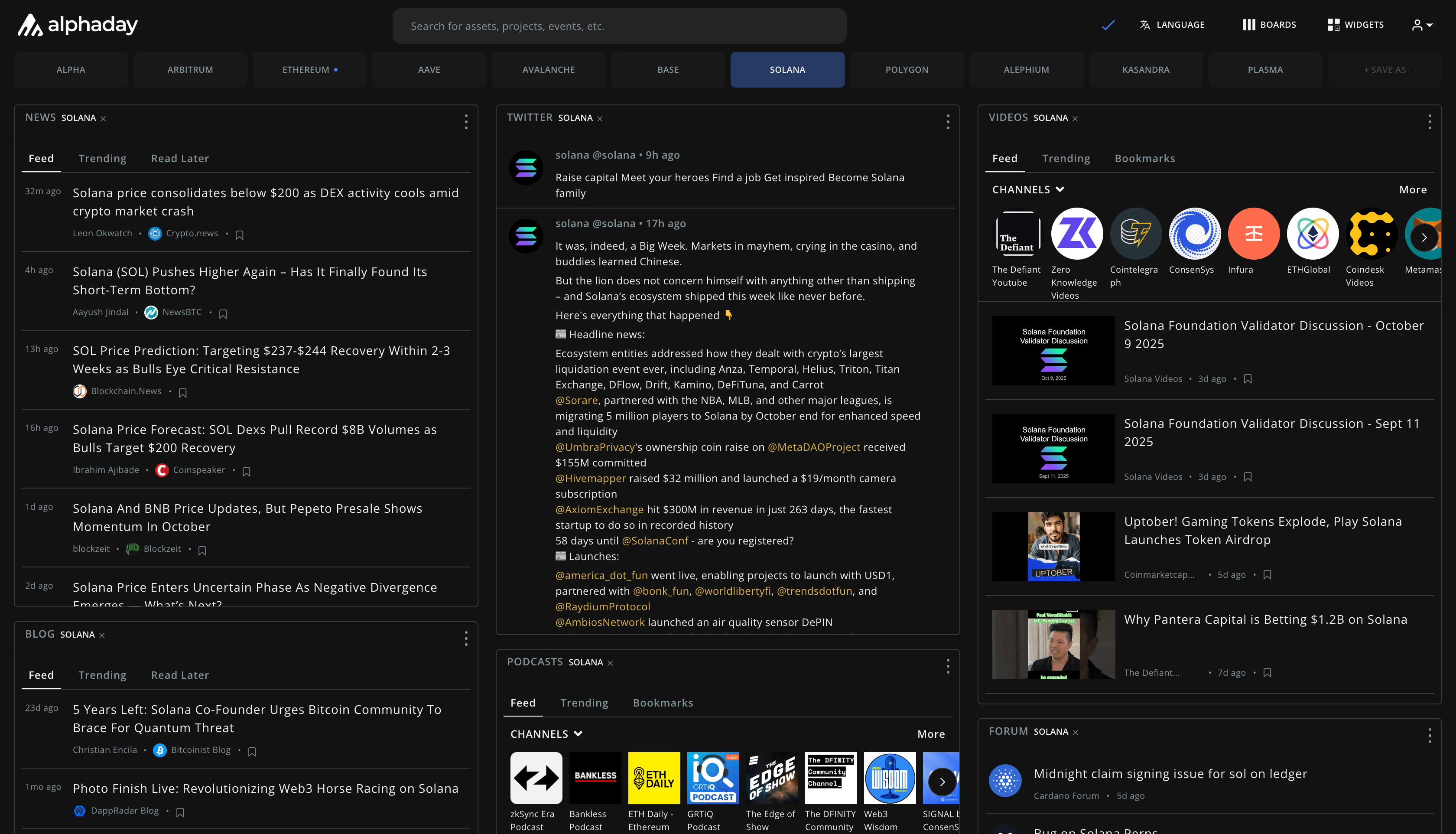Select the Bankless Podcast channel icon
Viewport: 1456px width, 834px height.
pos(595,777)
